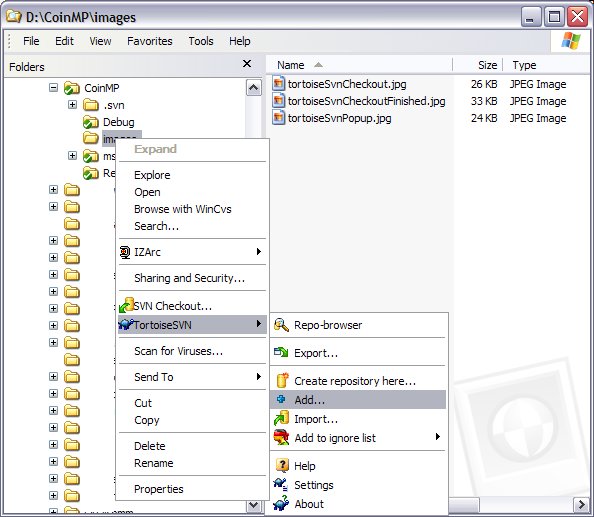Click the IZArc icon in context menu
Screen dimensions: 594x517
125,252
